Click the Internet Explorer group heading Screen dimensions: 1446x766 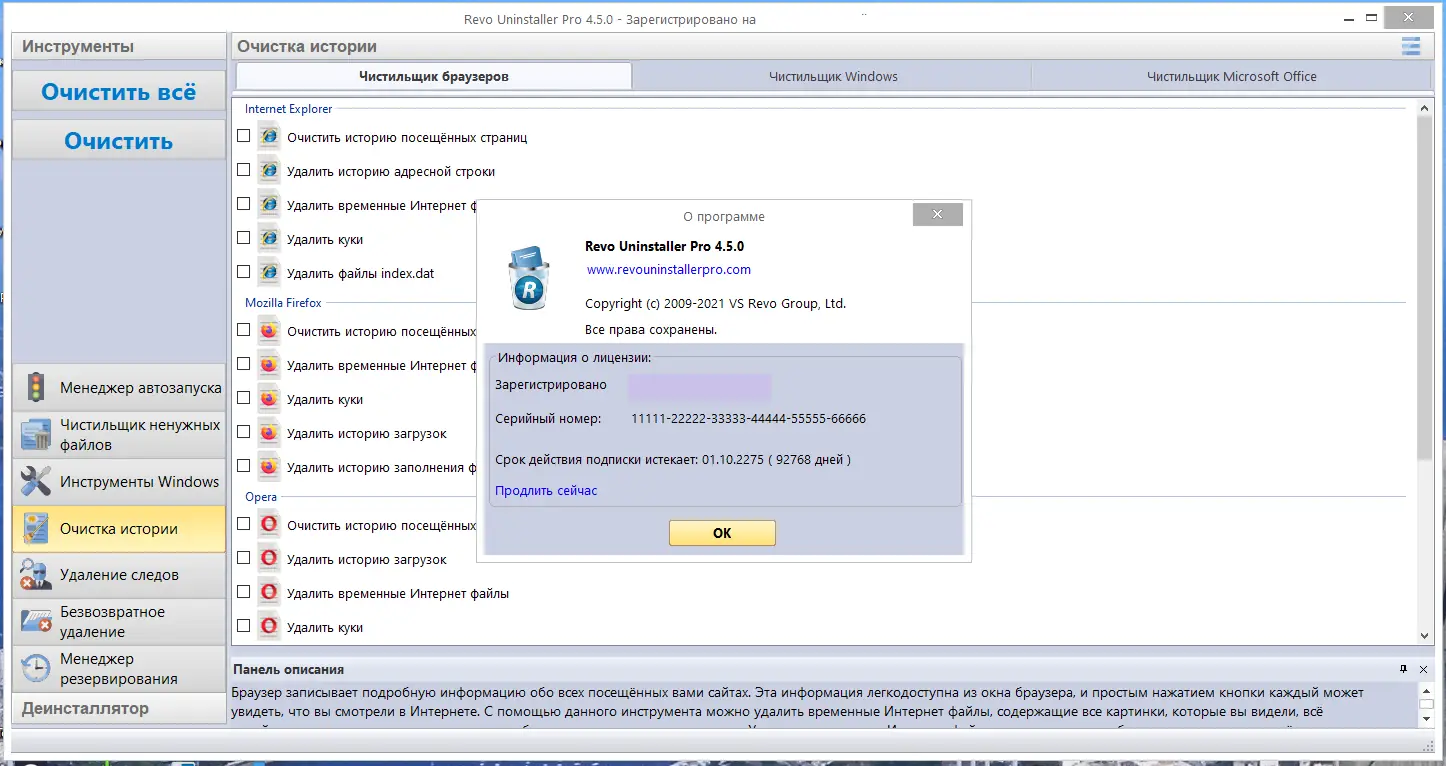pyautogui.click(x=289, y=109)
